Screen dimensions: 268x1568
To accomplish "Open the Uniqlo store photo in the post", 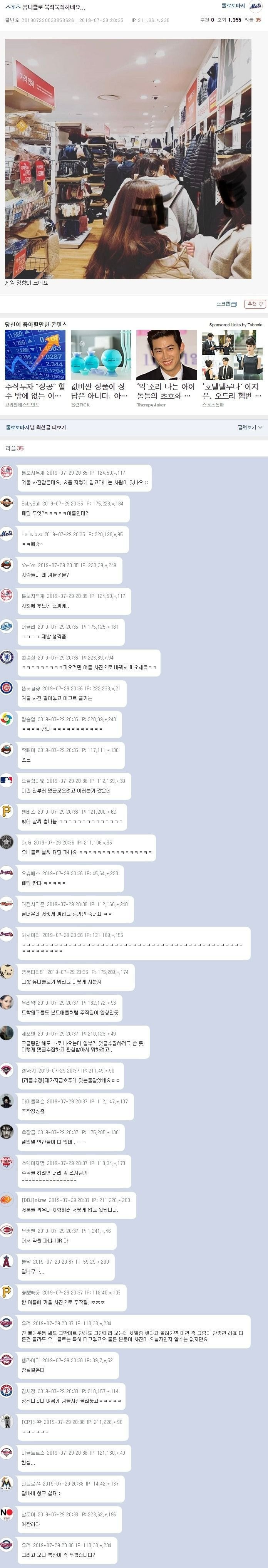I will click(128, 159).
